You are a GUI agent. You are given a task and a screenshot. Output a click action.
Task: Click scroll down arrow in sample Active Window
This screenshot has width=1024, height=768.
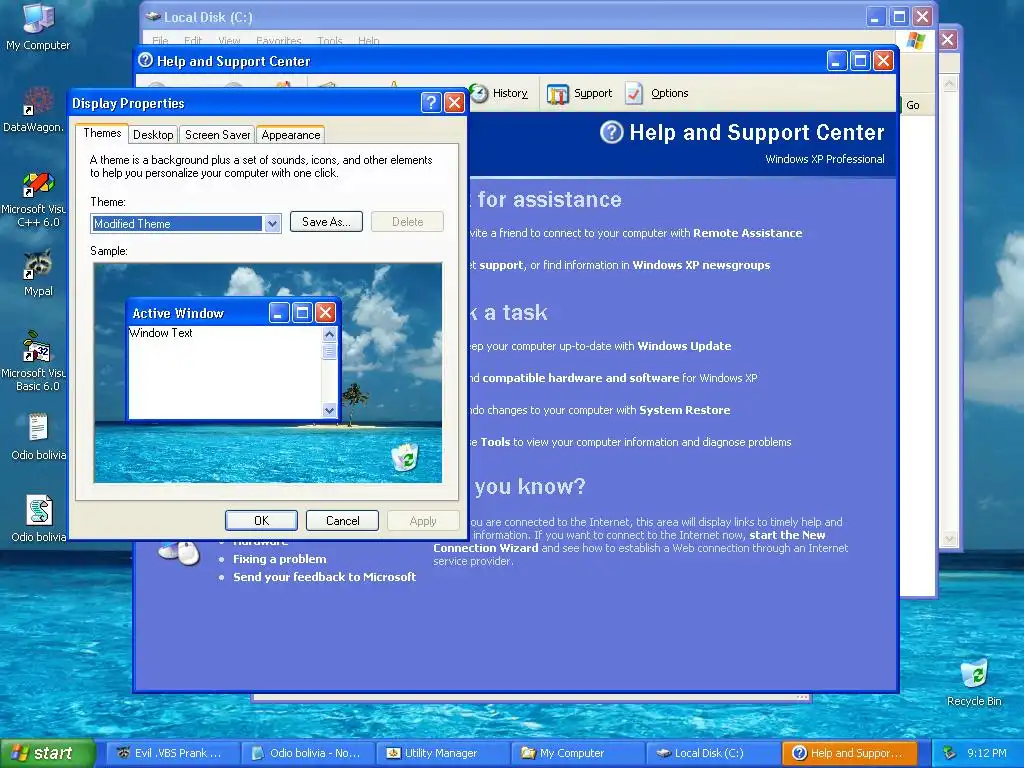329,411
